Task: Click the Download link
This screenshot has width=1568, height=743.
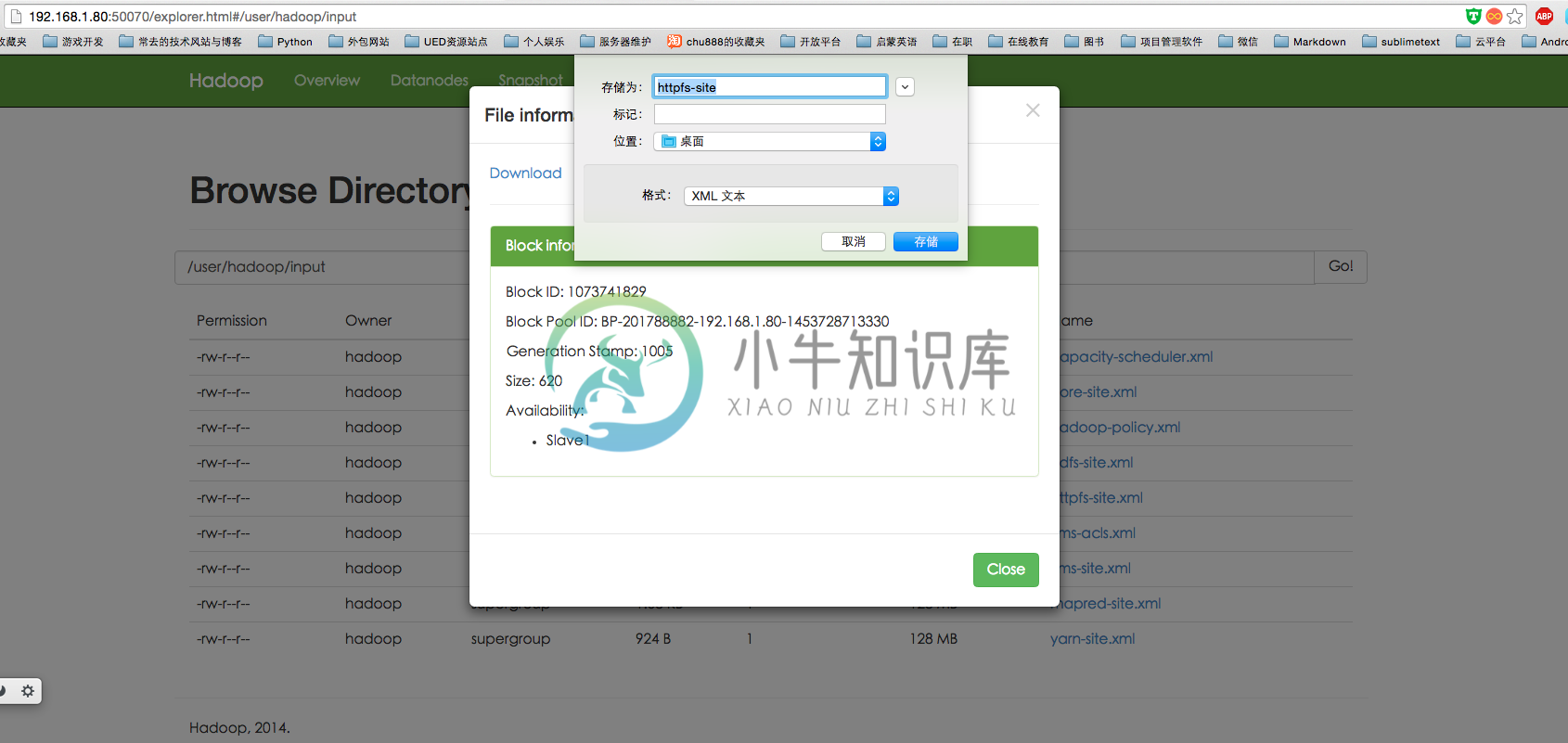Action: click(x=525, y=173)
